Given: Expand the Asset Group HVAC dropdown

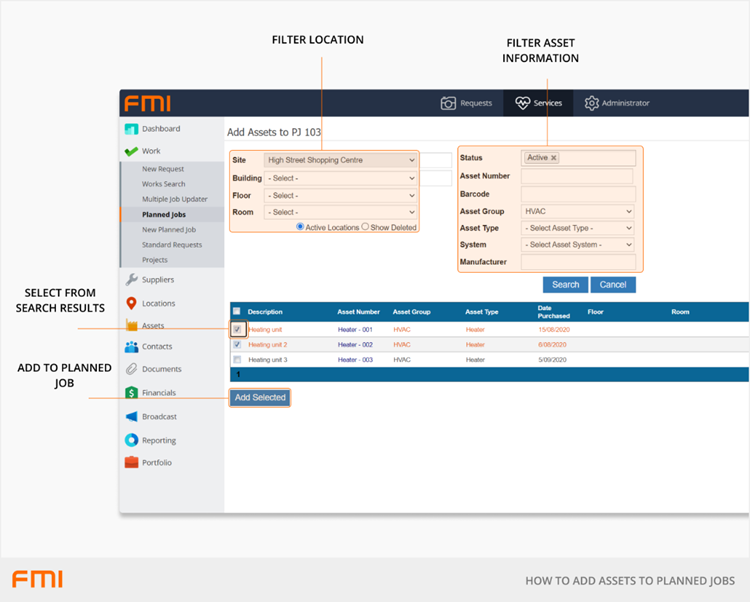Looking at the screenshot, I should point(578,212).
